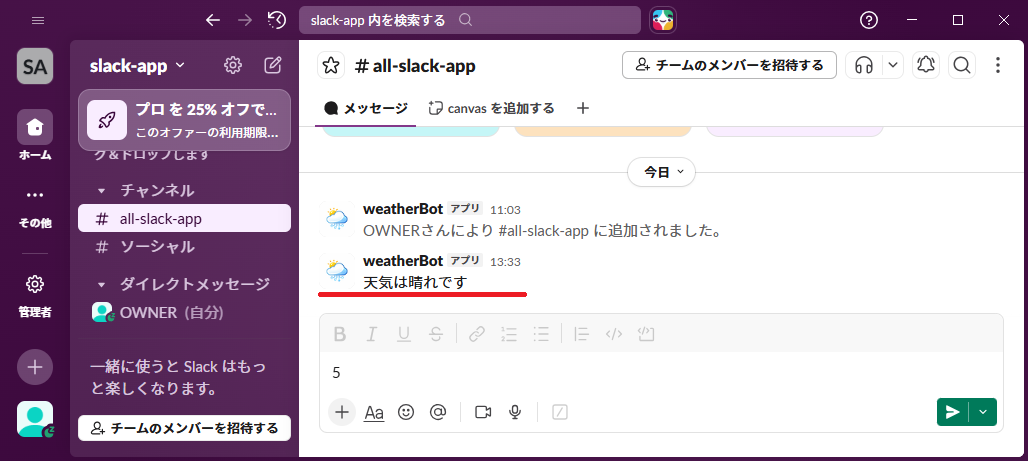Toggle blockquote formatting
Image resolution: width=1028 pixels, height=461 pixels.
tap(582, 334)
